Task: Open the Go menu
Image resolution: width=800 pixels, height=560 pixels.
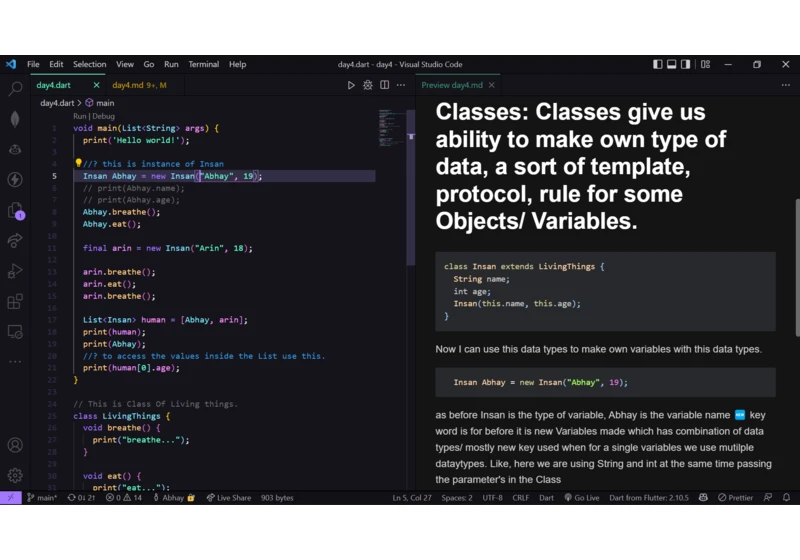Action: (148, 64)
